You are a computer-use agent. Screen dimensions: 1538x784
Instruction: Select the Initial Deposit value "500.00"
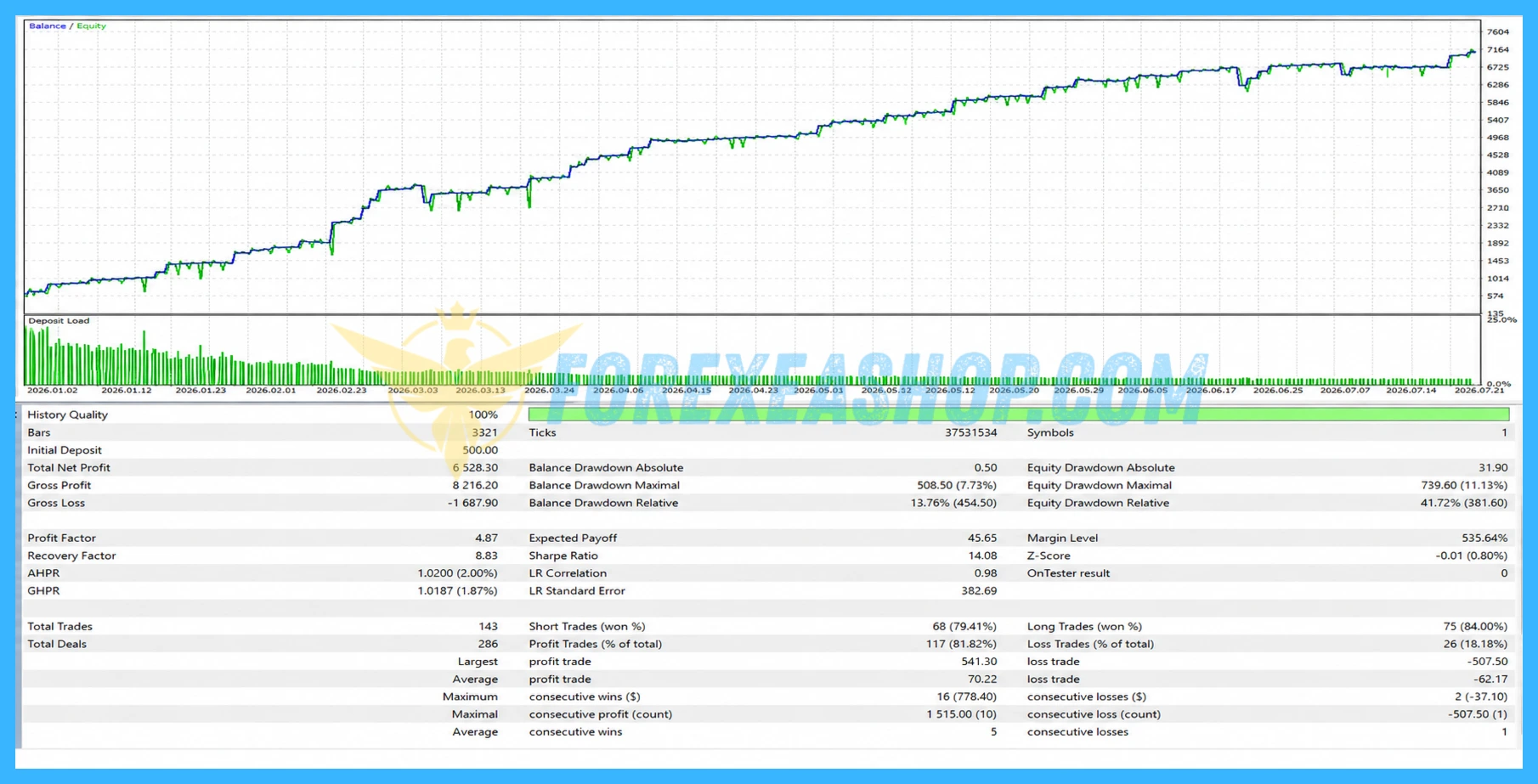coord(480,450)
